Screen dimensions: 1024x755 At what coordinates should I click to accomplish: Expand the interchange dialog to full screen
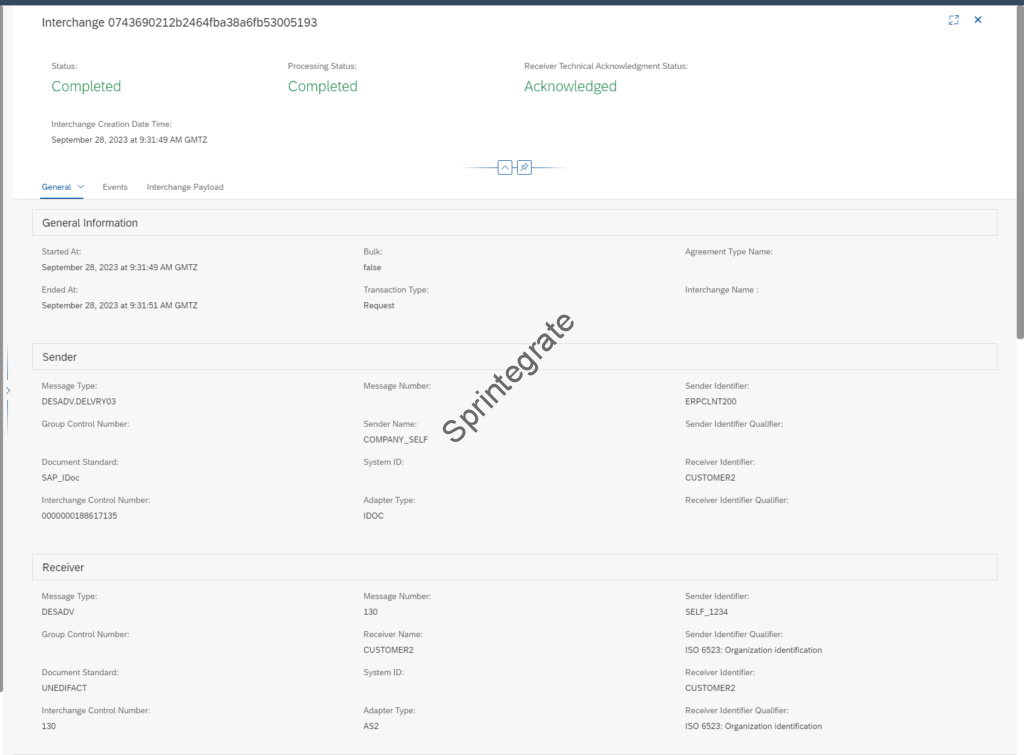[x=954, y=19]
